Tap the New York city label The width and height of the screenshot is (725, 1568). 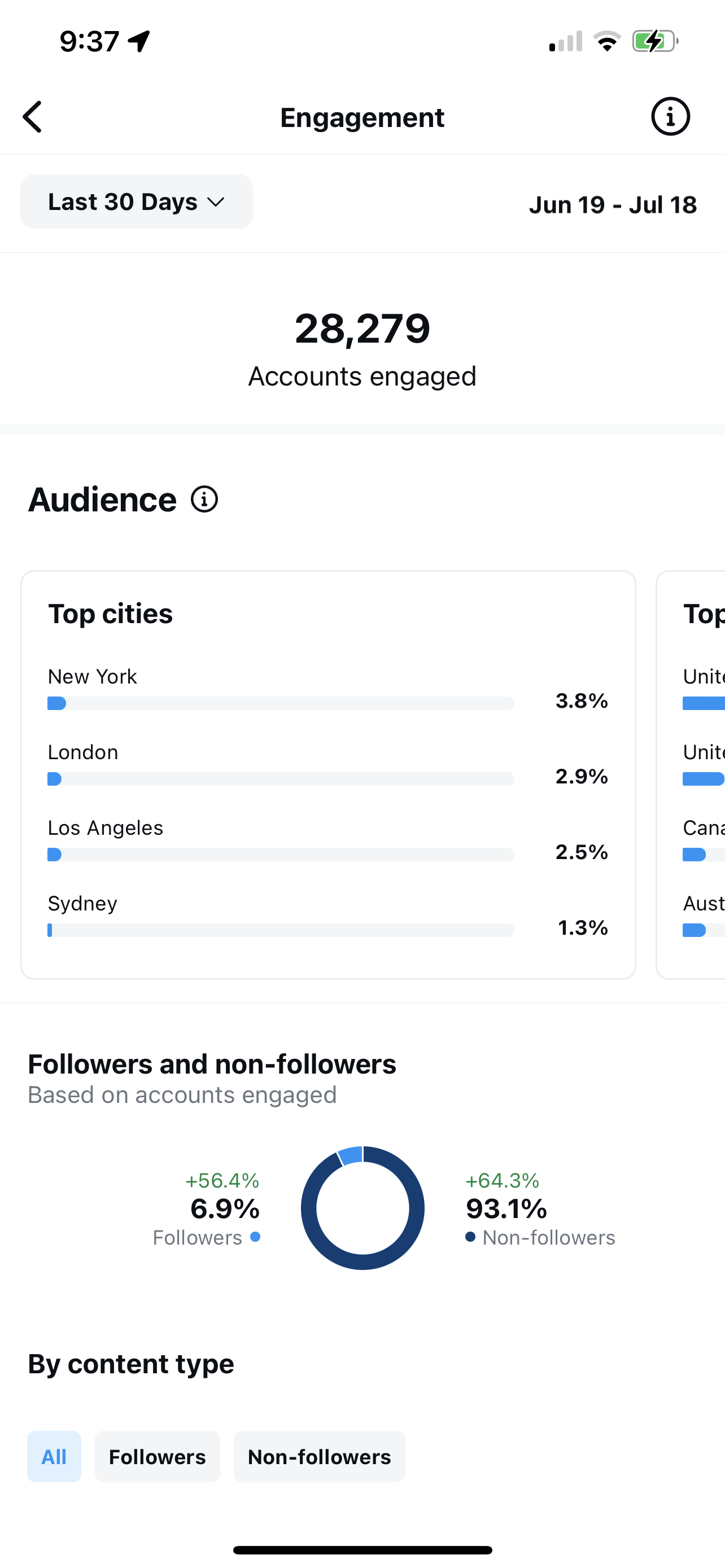93,676
